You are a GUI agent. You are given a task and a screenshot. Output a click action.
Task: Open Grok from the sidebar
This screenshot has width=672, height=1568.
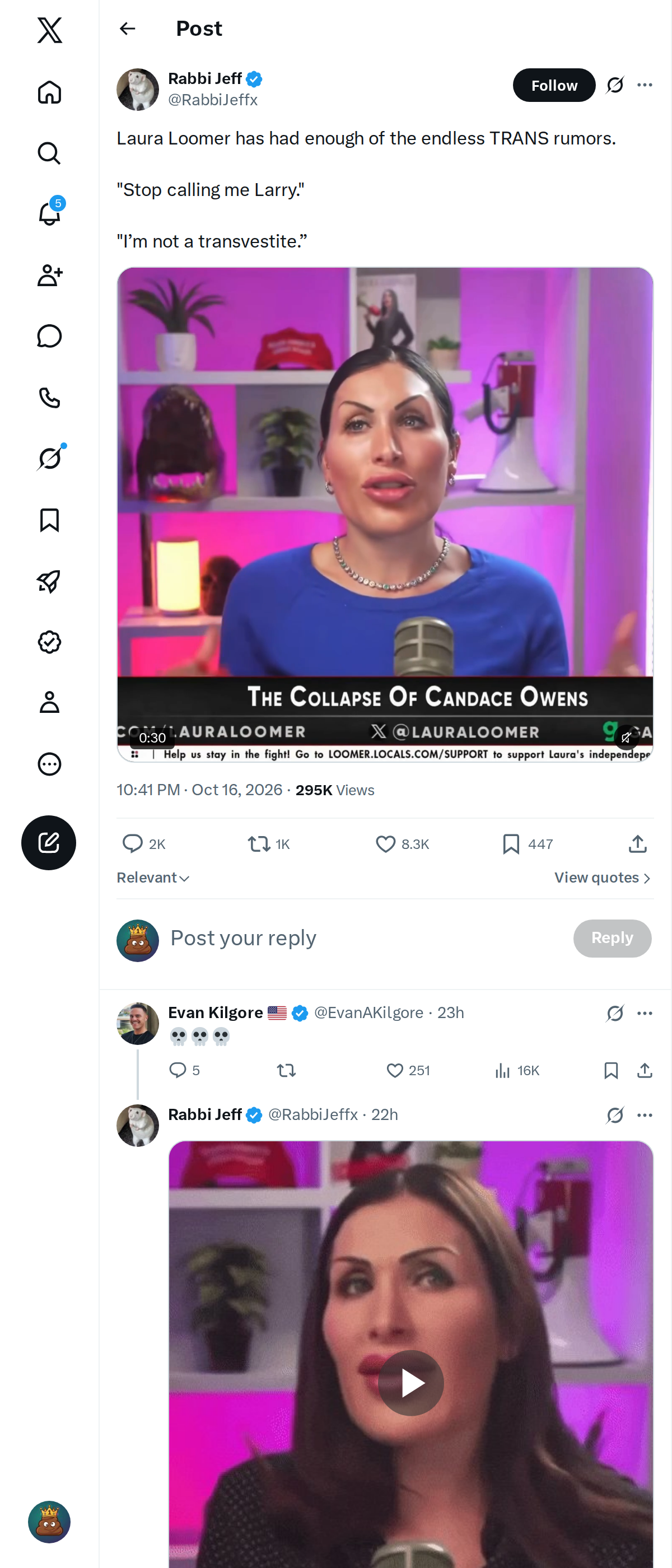pyautogui.click(x=49, y=458)
